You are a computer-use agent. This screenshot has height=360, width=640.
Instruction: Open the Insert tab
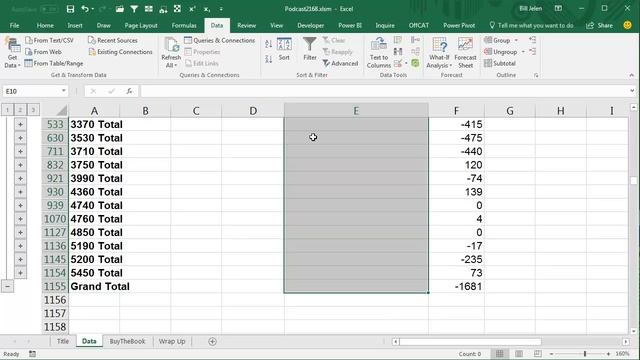75,25
